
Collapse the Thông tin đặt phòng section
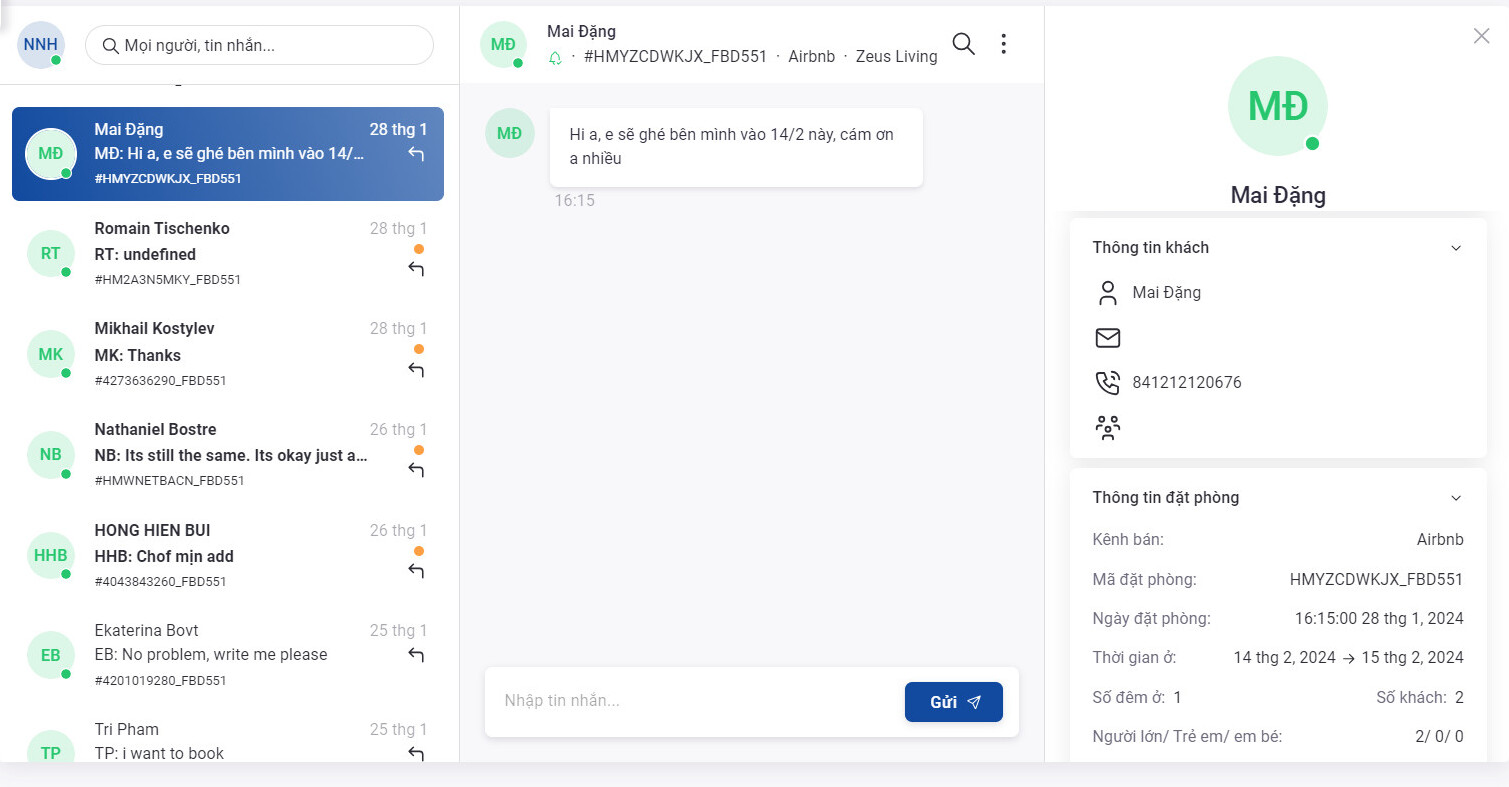[x=1456, y=498]
